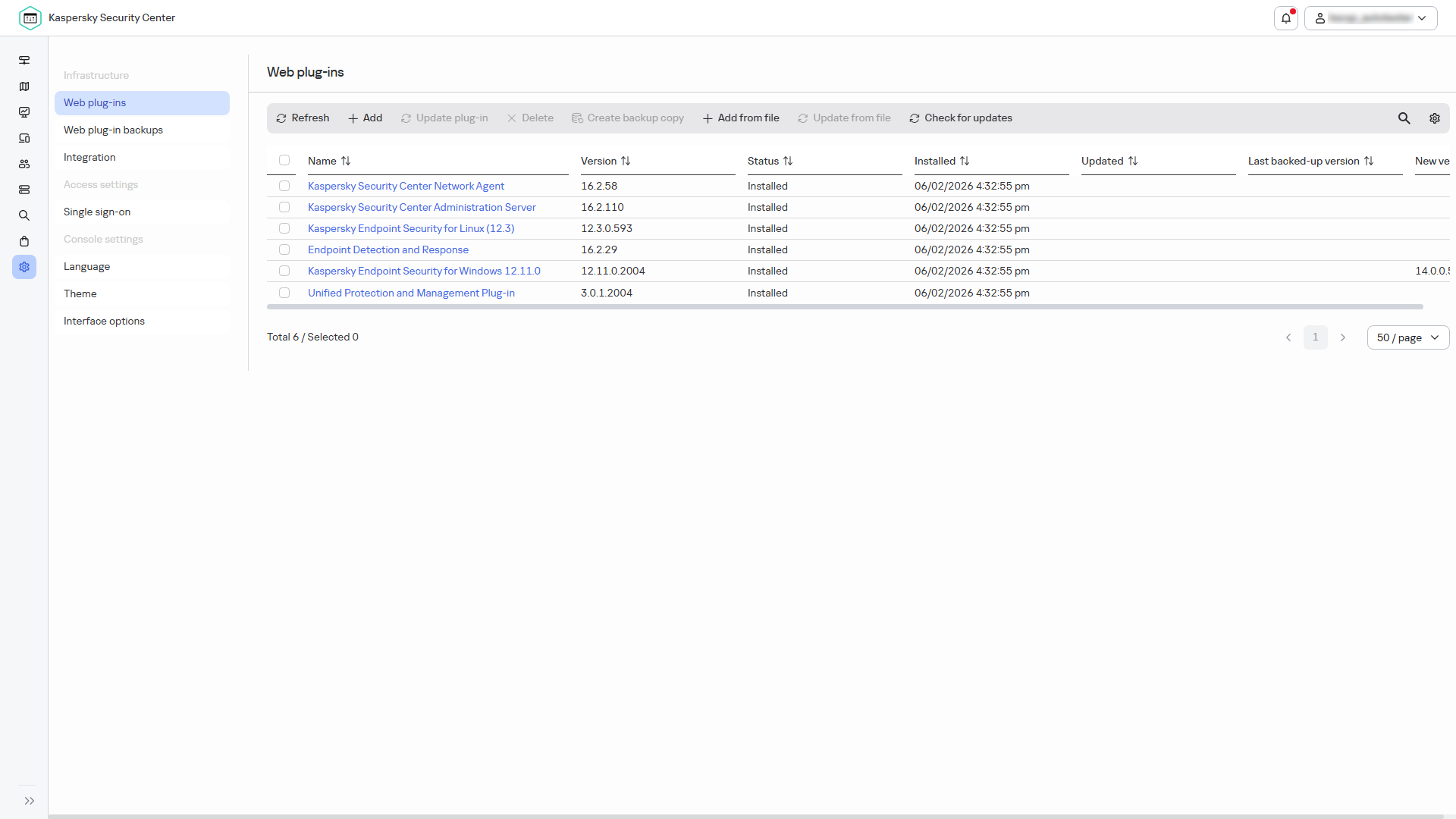
Task: Click the Add plug-in button
Action: pos(365,118)
